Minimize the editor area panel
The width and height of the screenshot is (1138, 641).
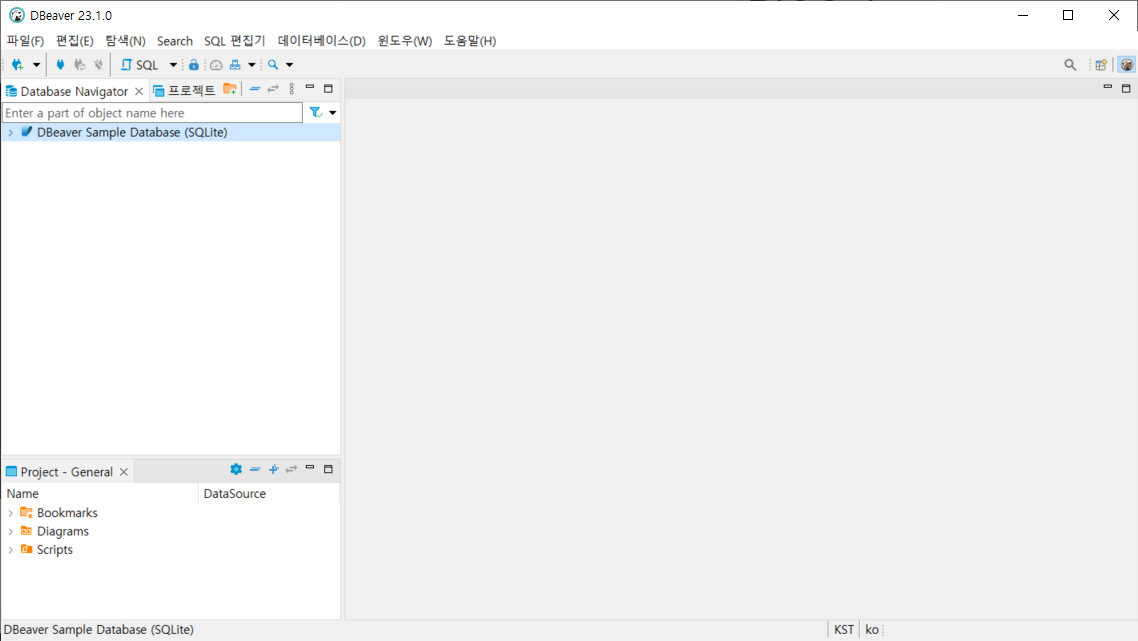(x=1108, y=88)
